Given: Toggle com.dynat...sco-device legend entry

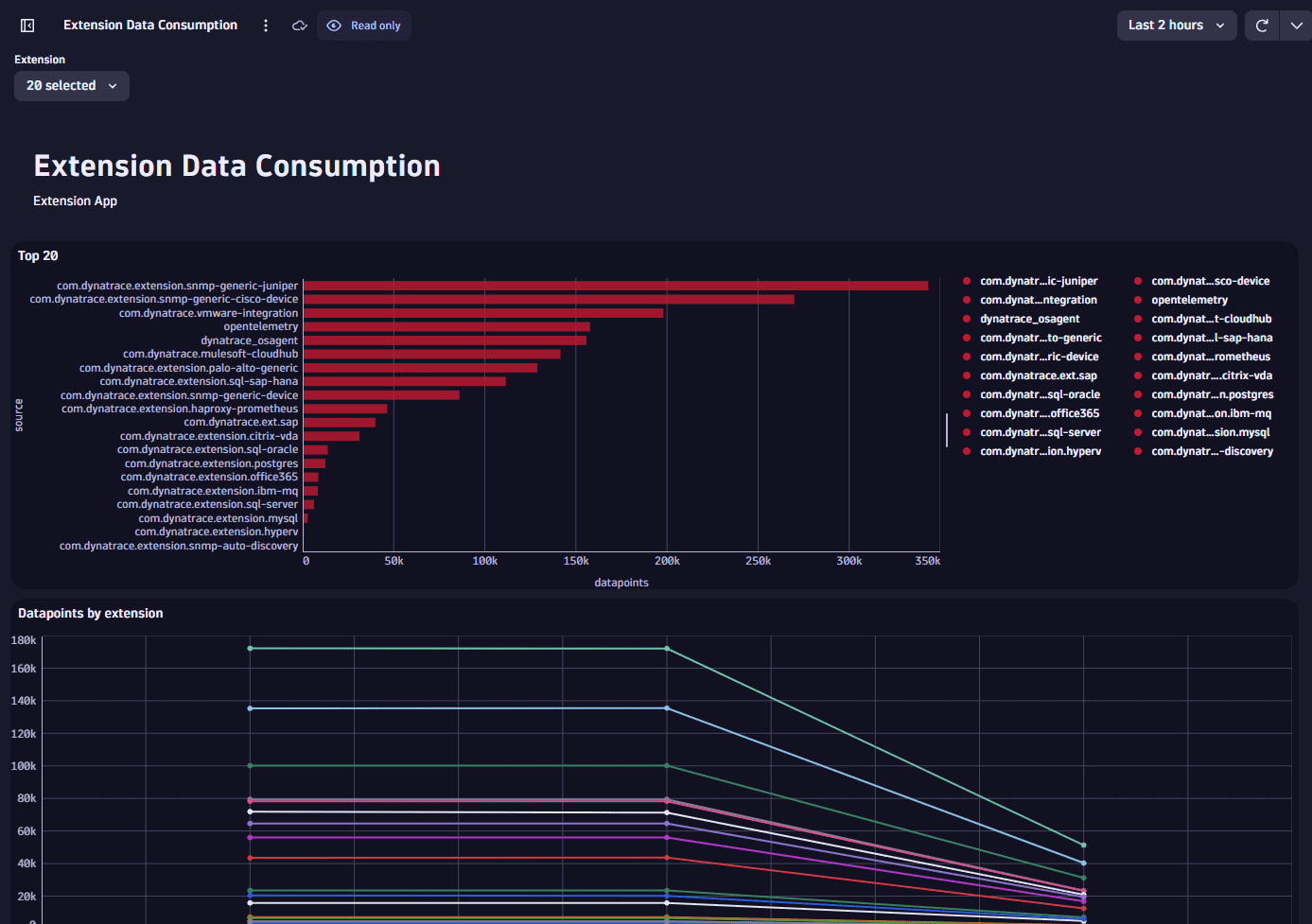Looking at the screenshot, I should [1202, 281].
